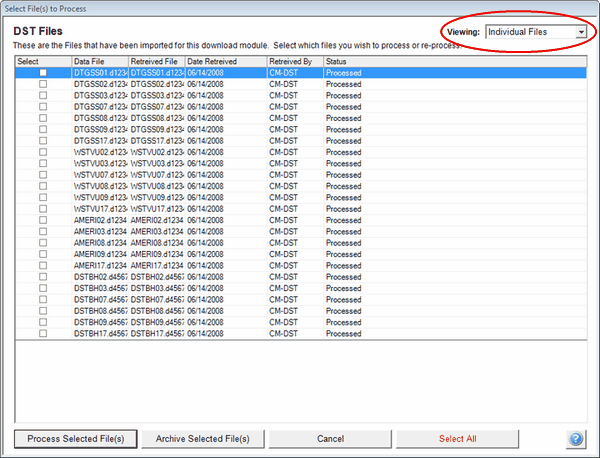Click Processed status in WSTVU08 row
The image size is (600, 458).
343,186
